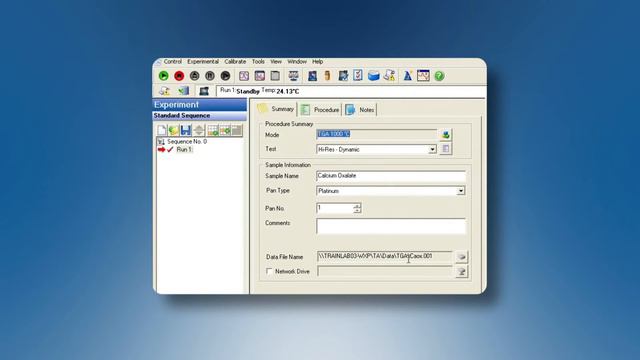Switch to the Procedure tab
Viewport: 640px width, 360px height.
pos(320,110)
